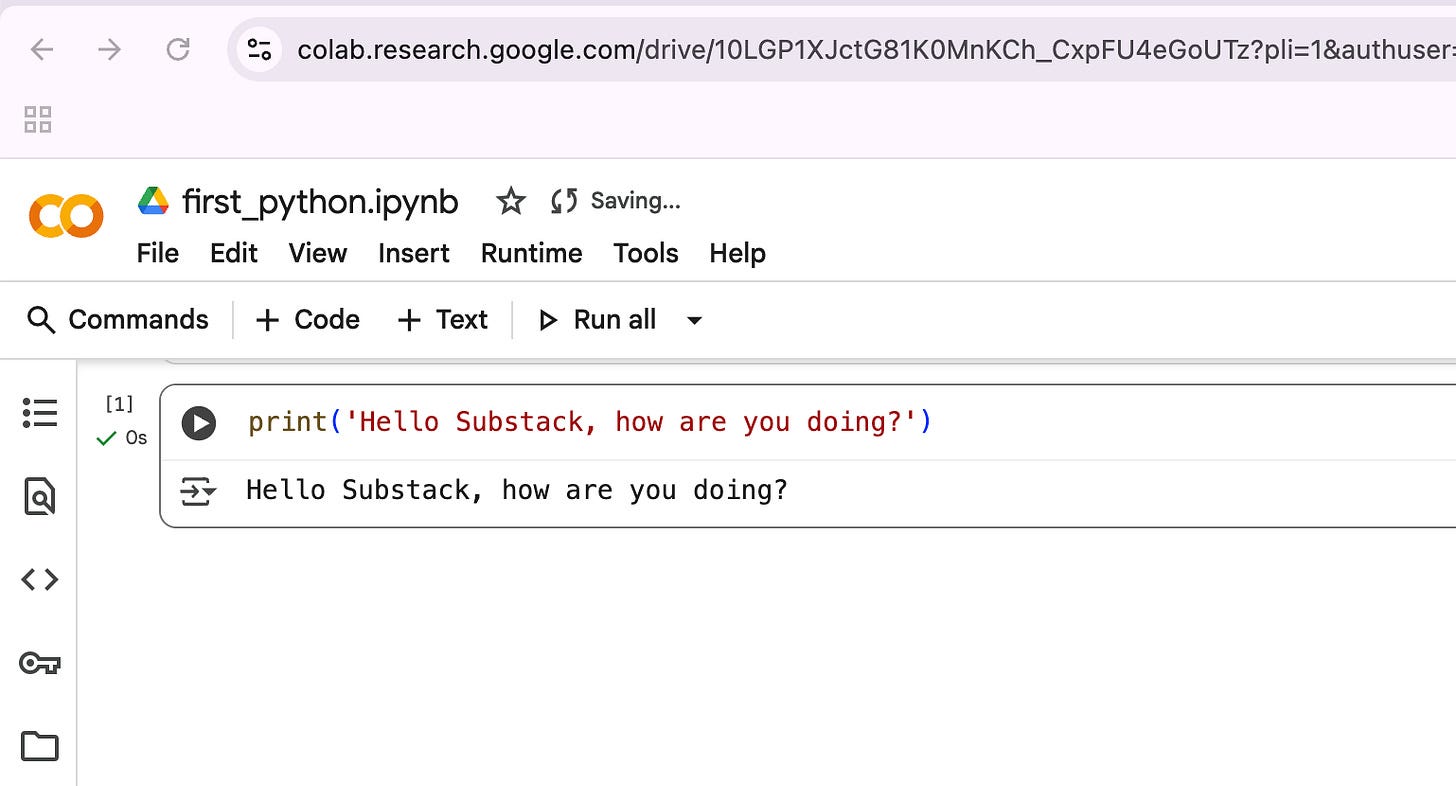Star the notebook first_python.ipynb
This screenshot has width=1456, height=786.
[511, 202]
